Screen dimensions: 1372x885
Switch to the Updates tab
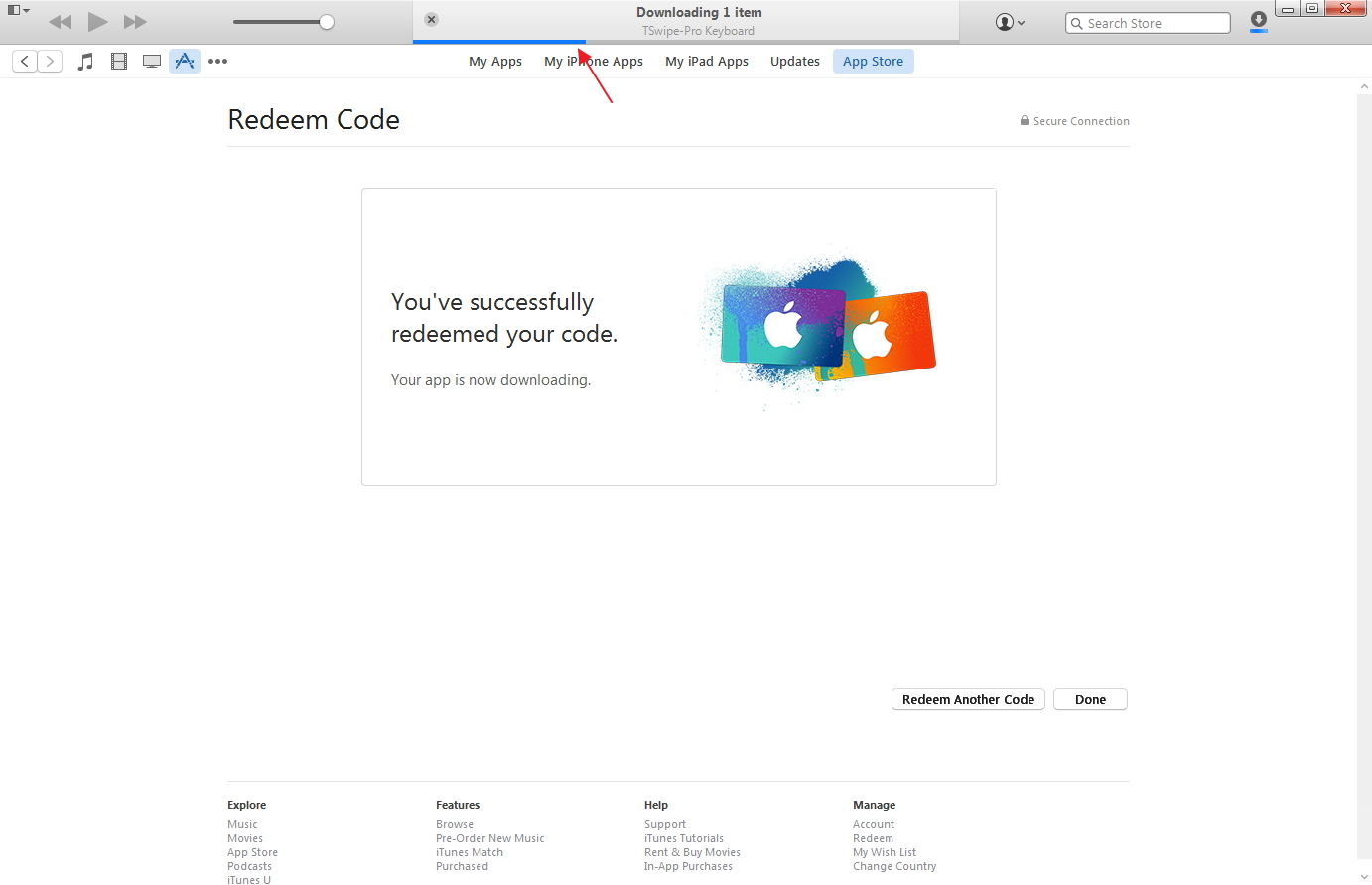pos(794,61)
